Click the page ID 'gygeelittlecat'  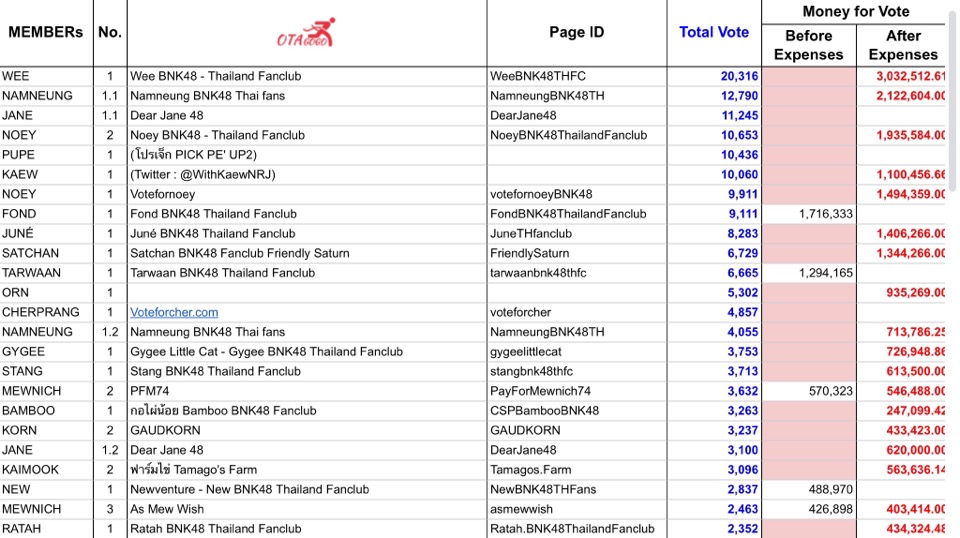tap(525, 352)
